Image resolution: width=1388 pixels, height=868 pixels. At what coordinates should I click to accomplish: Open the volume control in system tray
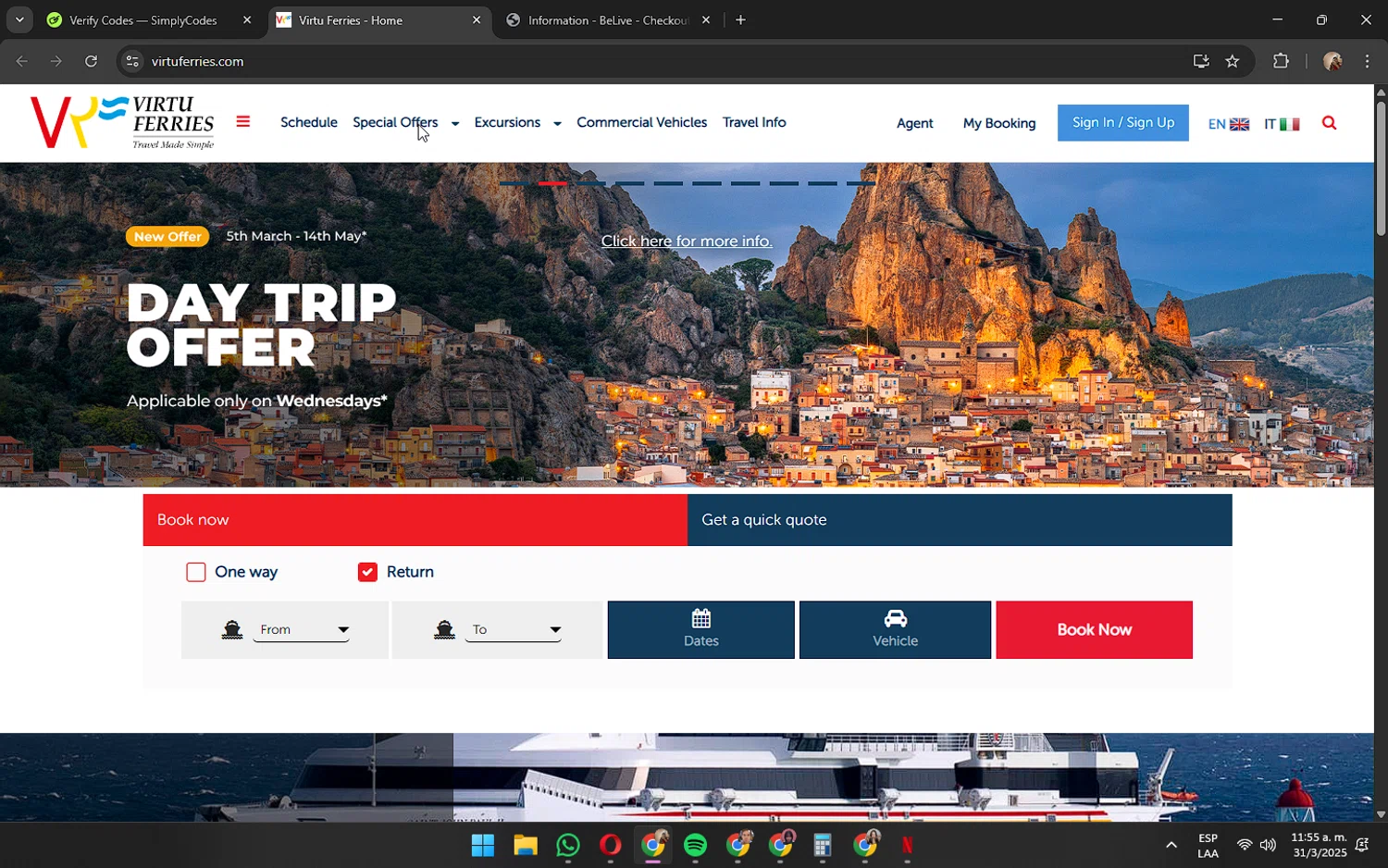(1268, 845)
